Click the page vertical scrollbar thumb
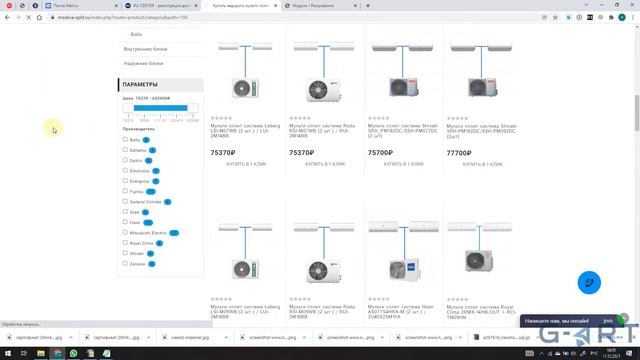The height and width of the screenshot is (360, 640). pos(637,113)
